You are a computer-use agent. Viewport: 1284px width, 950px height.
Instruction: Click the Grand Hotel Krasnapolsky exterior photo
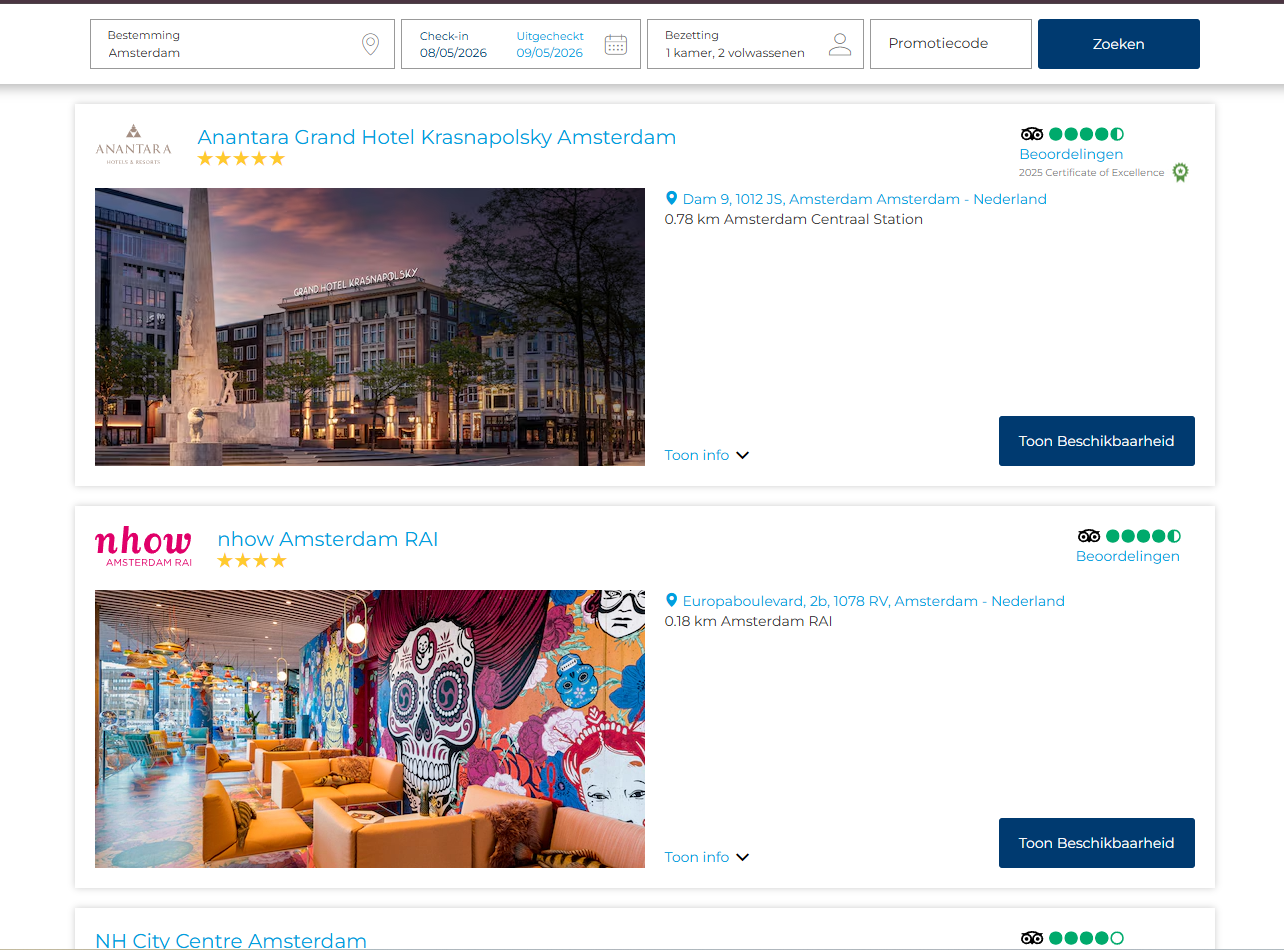tap(370, 327)
